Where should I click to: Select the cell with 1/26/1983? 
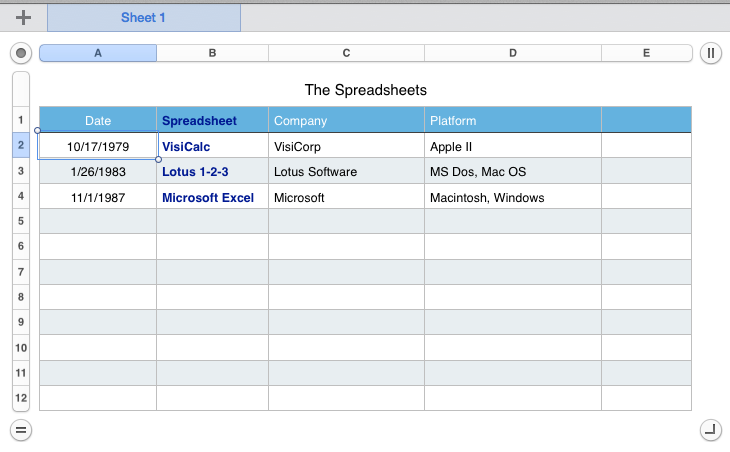coord(98,171)
